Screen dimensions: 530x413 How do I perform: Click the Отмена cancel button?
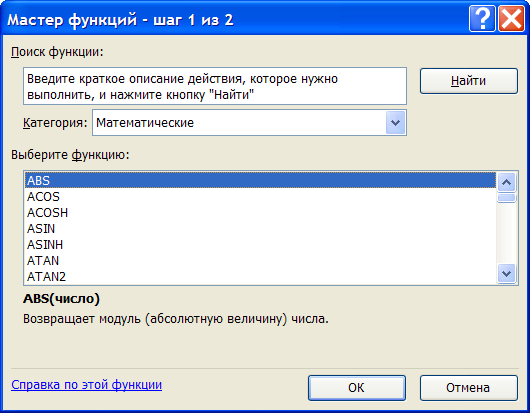468,388
